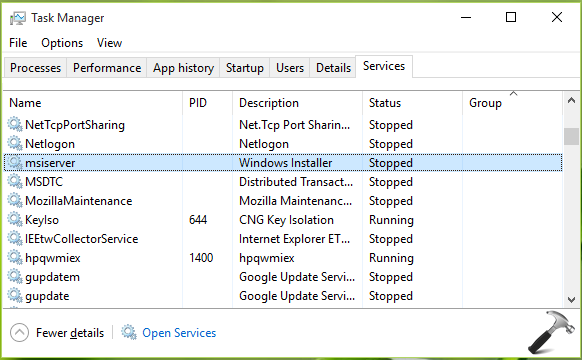Viewport: 582px width, 360px height.
Task: Click the Open Services link
Action: 179,333
